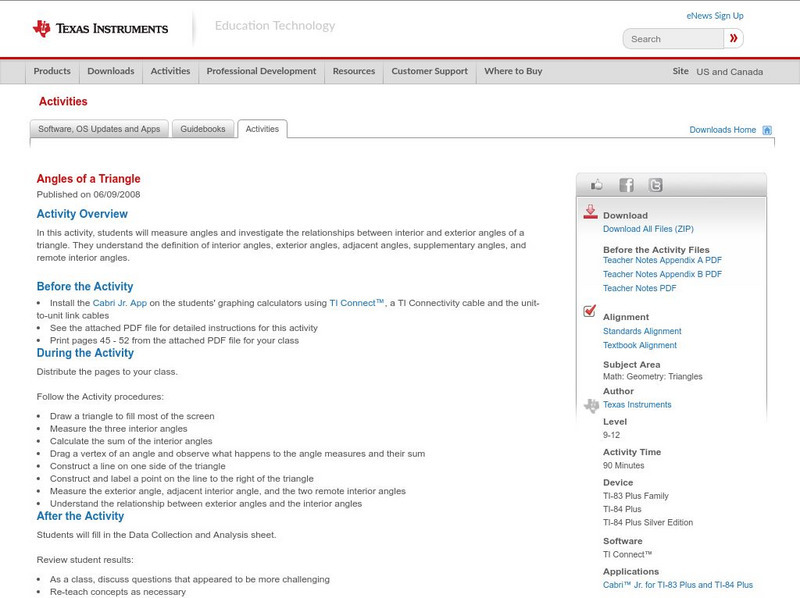Screen dimensions: 800x598
Task: Submit search with the red arrow button
Action: tap(733, 38)
